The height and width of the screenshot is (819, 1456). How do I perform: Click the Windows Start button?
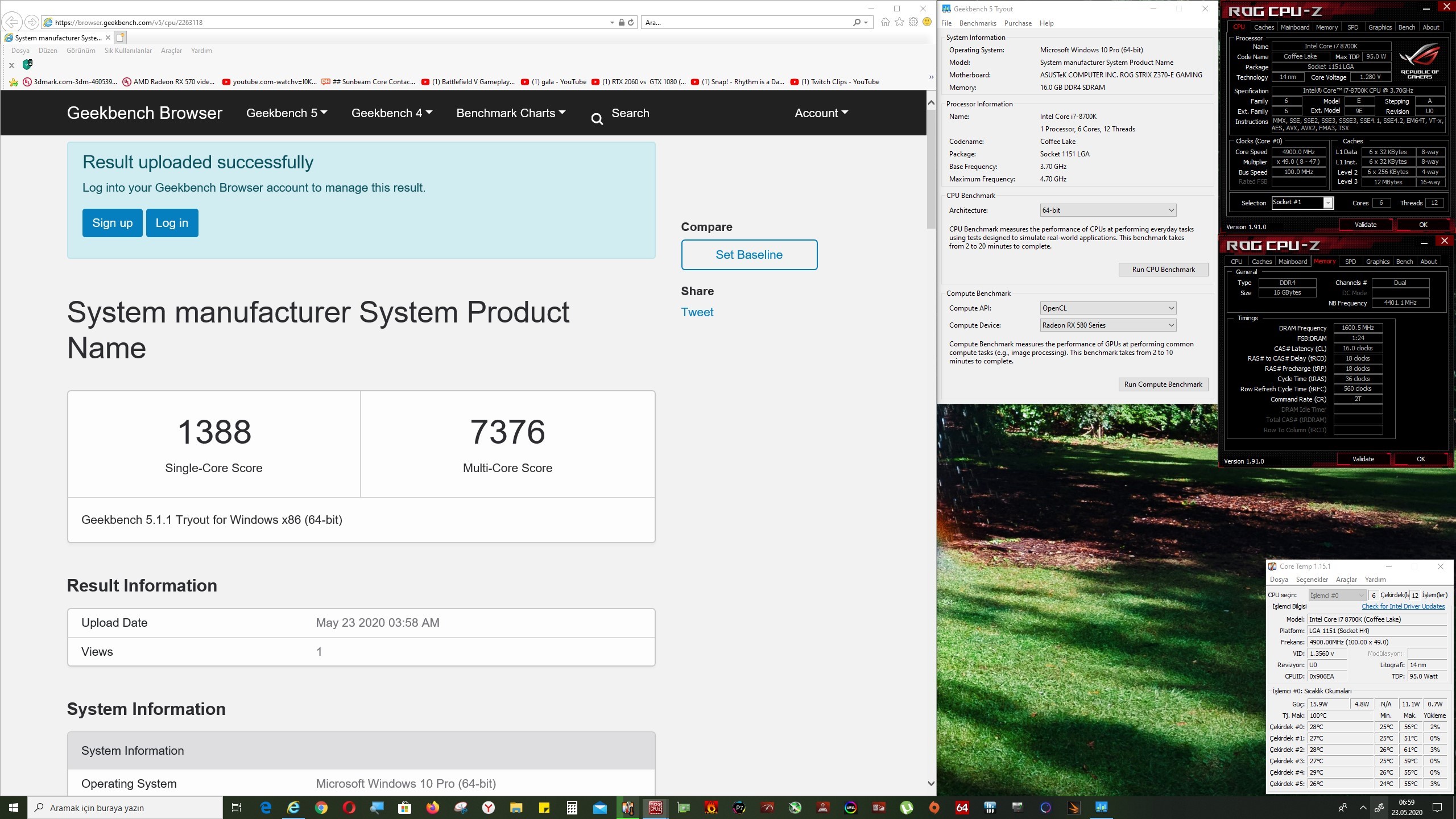14,808
